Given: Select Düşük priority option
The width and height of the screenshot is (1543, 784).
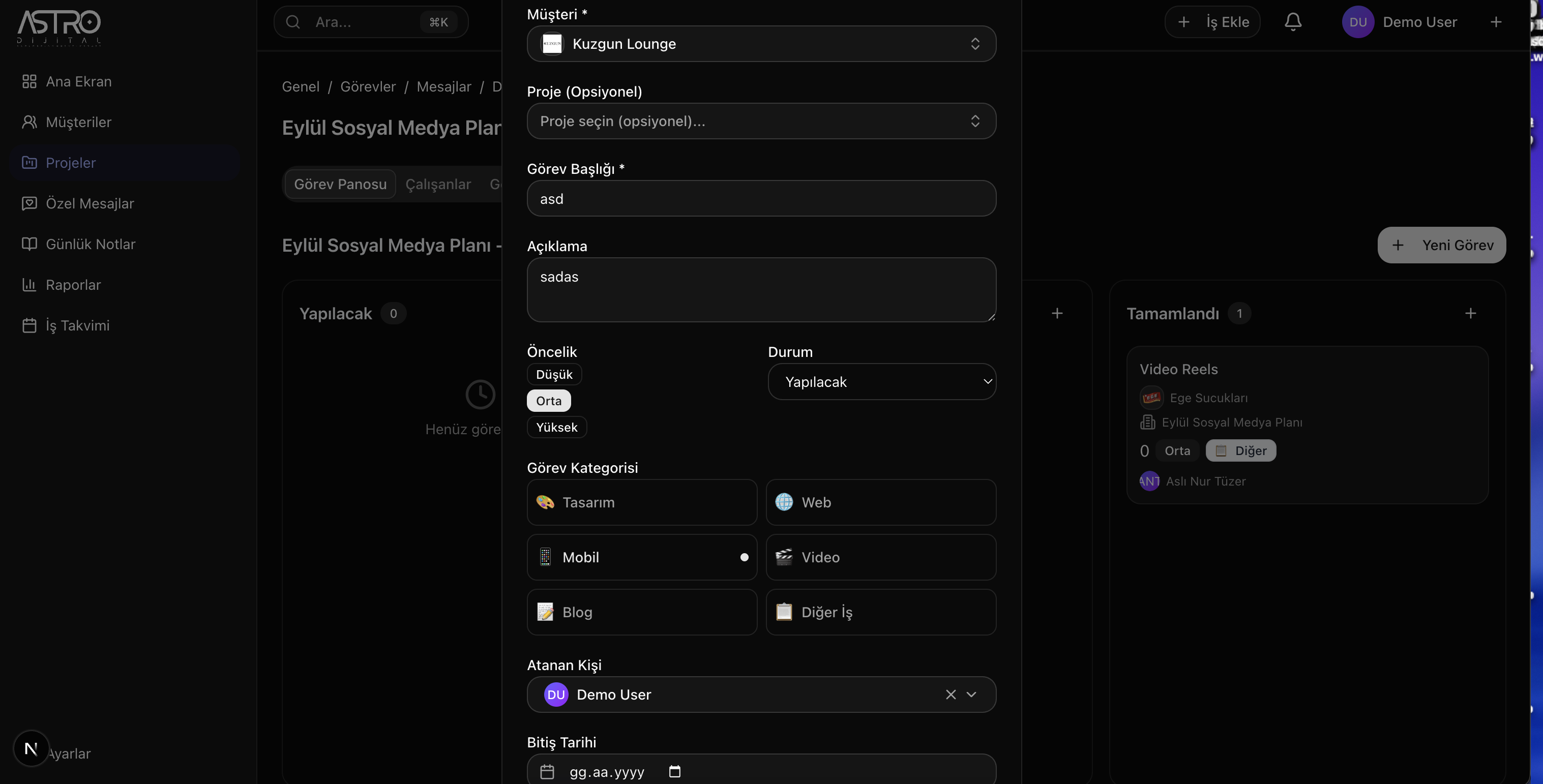Looking at the screenshot, I should pos(553,374).
